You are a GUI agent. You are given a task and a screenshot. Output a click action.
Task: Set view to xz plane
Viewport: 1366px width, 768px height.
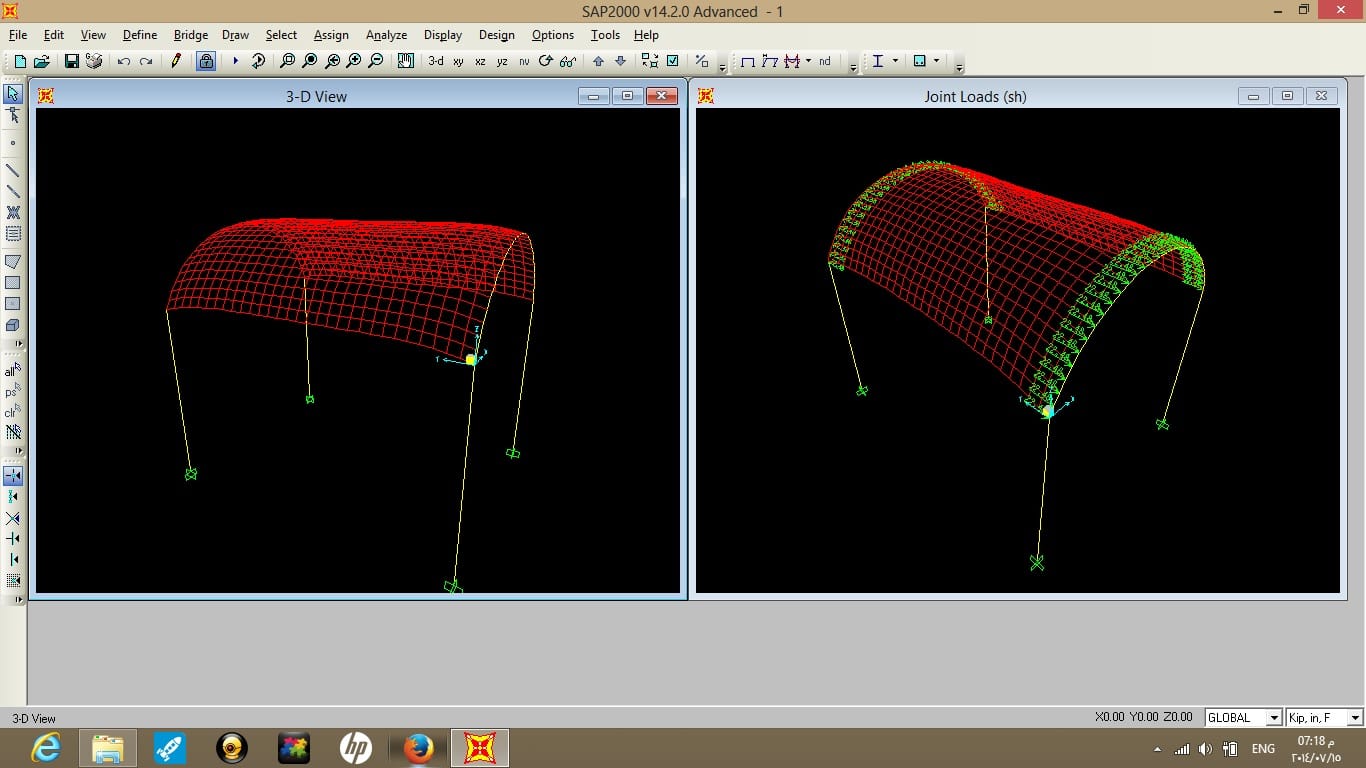480,61
